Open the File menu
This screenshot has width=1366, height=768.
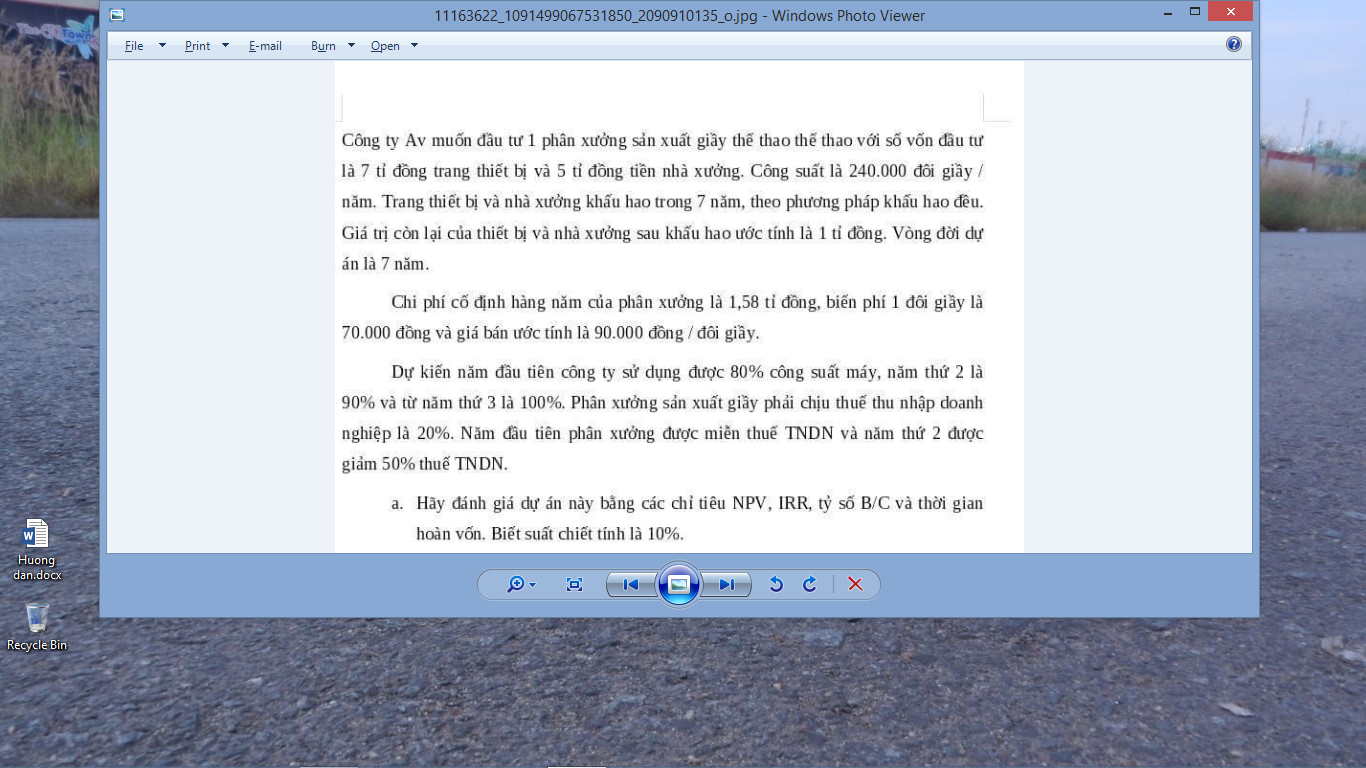(x=134, y=46)
